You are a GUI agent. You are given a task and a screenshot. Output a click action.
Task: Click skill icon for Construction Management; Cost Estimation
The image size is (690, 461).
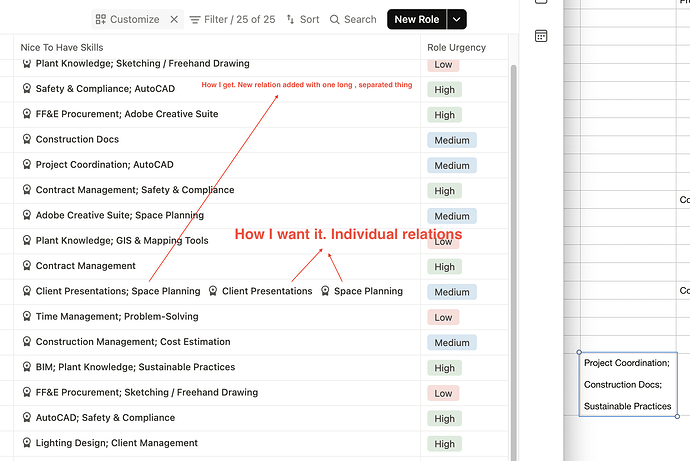point(27,341)
